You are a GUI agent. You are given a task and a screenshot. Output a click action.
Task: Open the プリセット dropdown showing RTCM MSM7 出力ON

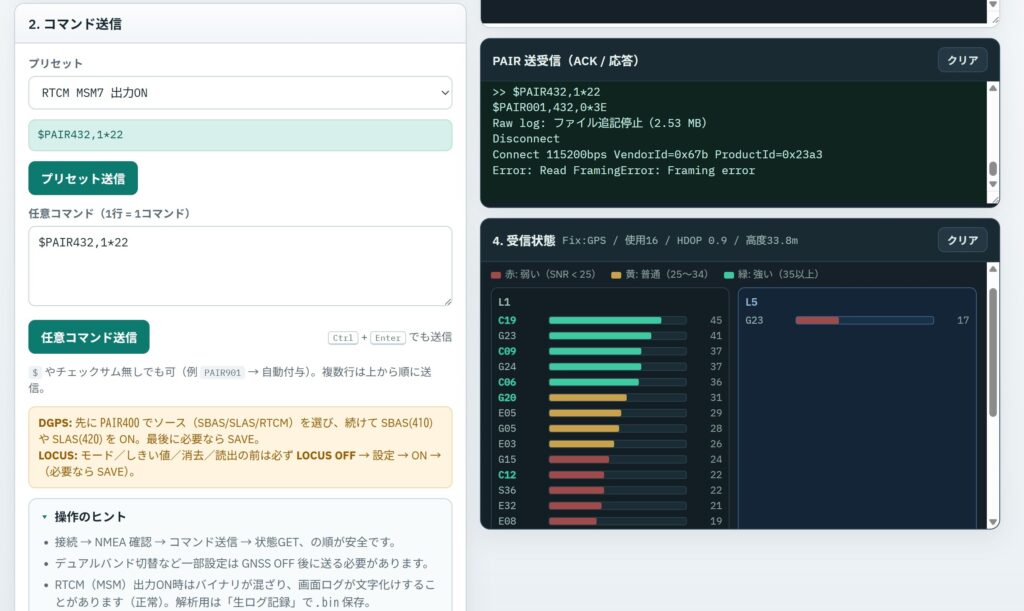point(240,93)
